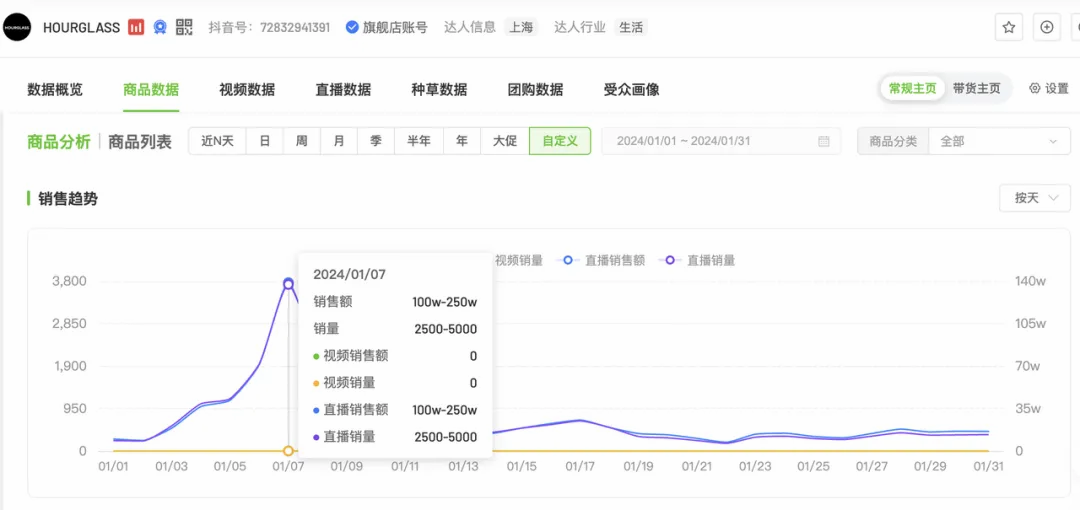Open the 受众画像 tab
Image resolution: width=1080 pixels, height=510 pixels.
click(631, 90)
